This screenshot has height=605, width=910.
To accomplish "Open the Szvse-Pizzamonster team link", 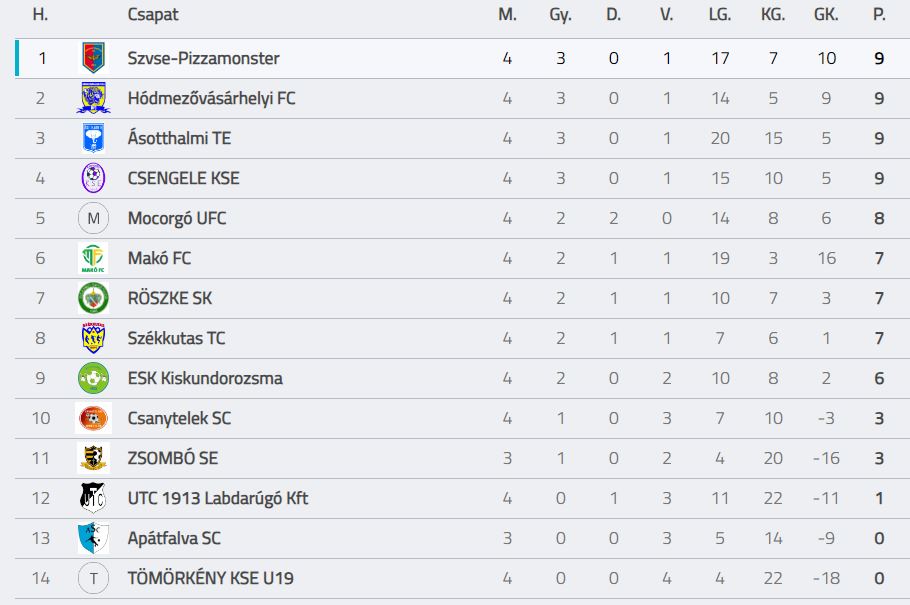I will (203, 58).
